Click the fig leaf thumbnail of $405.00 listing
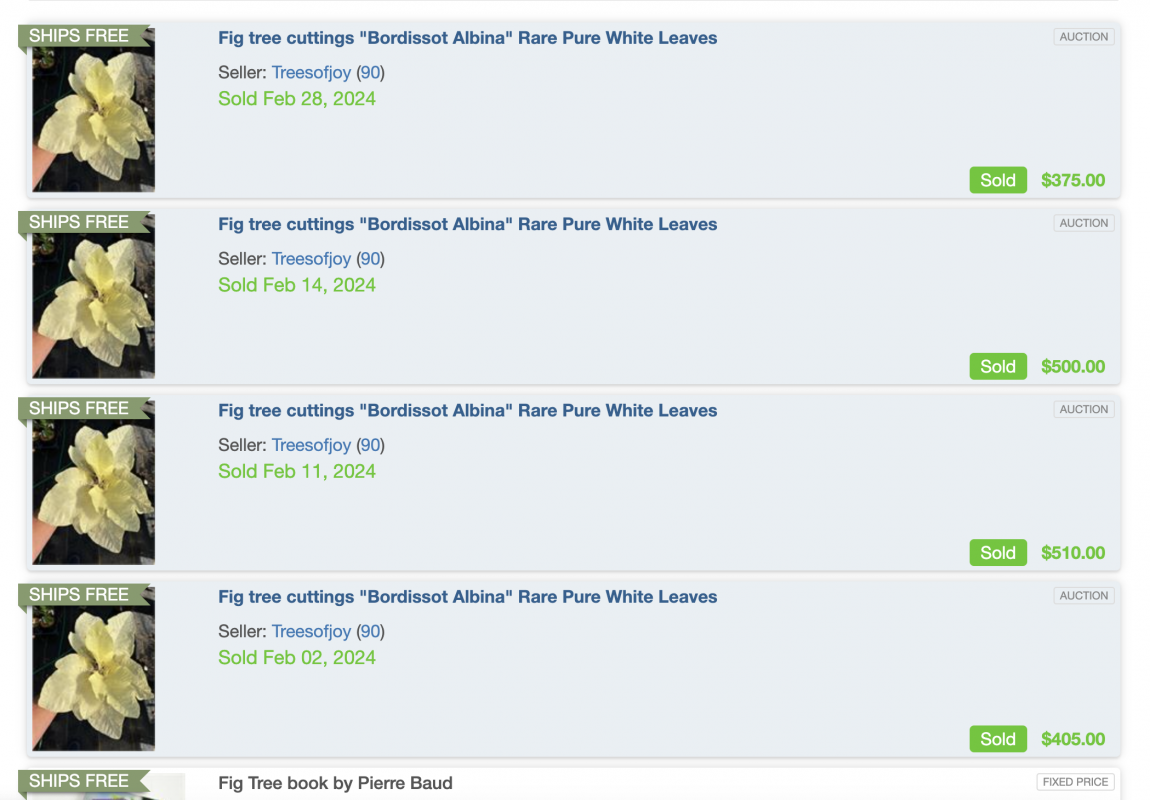Screen dimensions: 1150x800 click(x=93, y=667)
